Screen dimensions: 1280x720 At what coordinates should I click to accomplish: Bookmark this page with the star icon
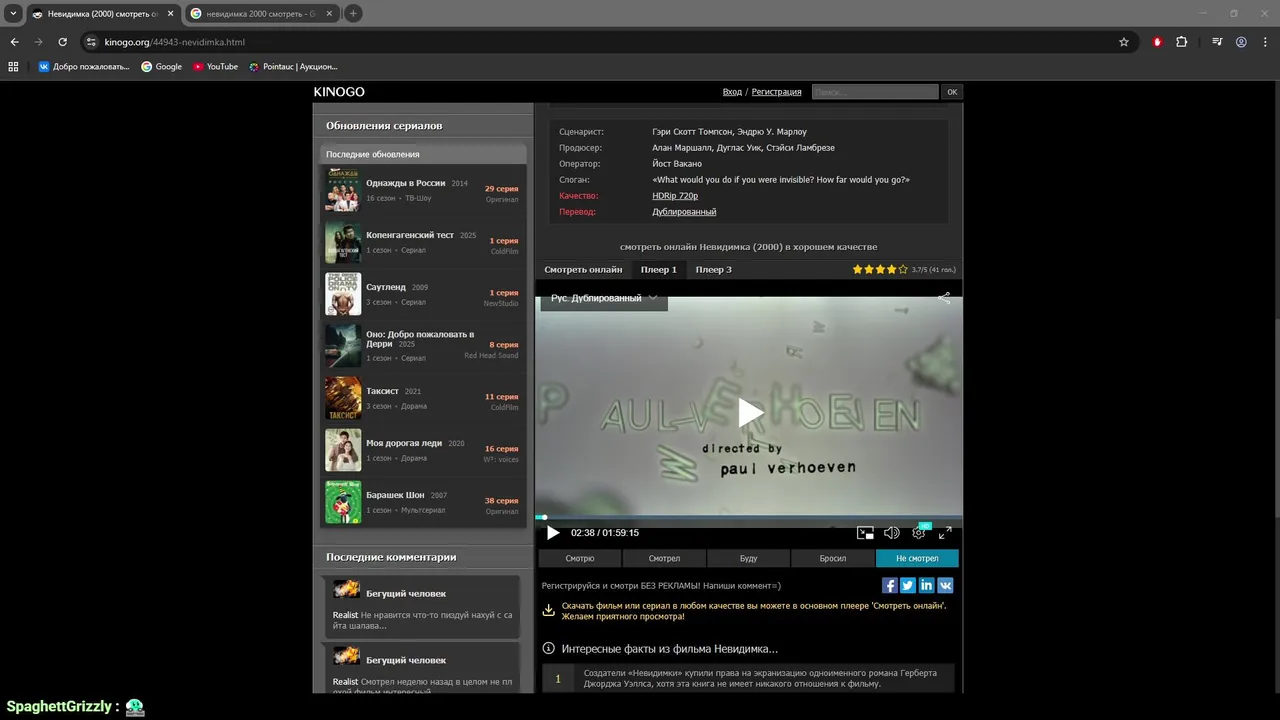tap(1124, 42)
